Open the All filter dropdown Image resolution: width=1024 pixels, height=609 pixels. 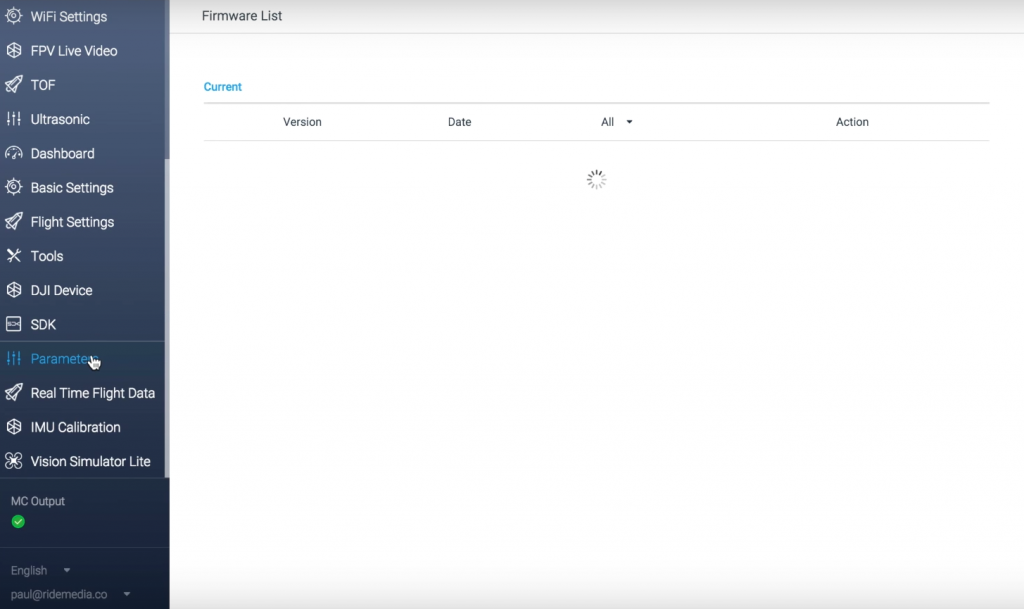click(x=617, y=122)
